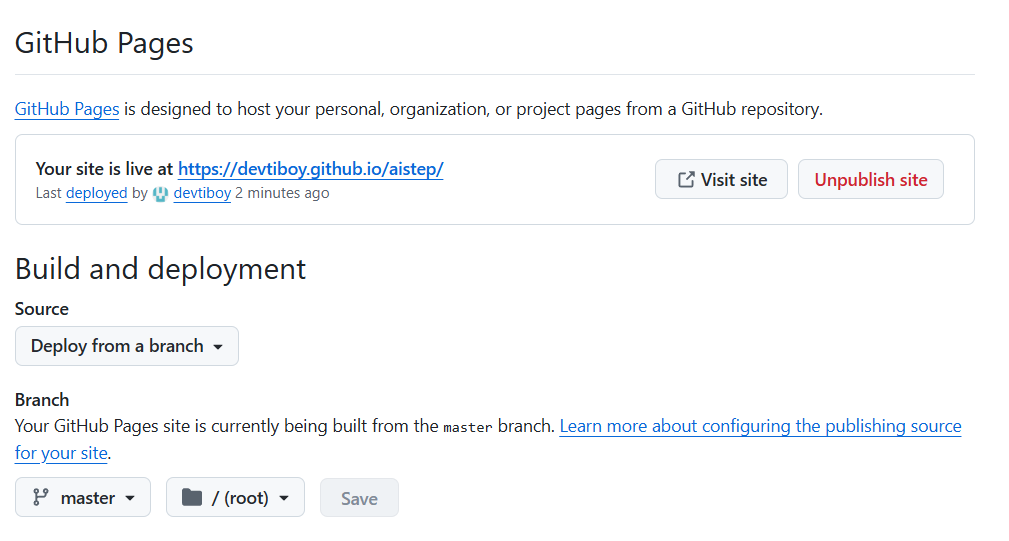
Task: Open the GitHub Pages documentation link
Action: [67, 109]
